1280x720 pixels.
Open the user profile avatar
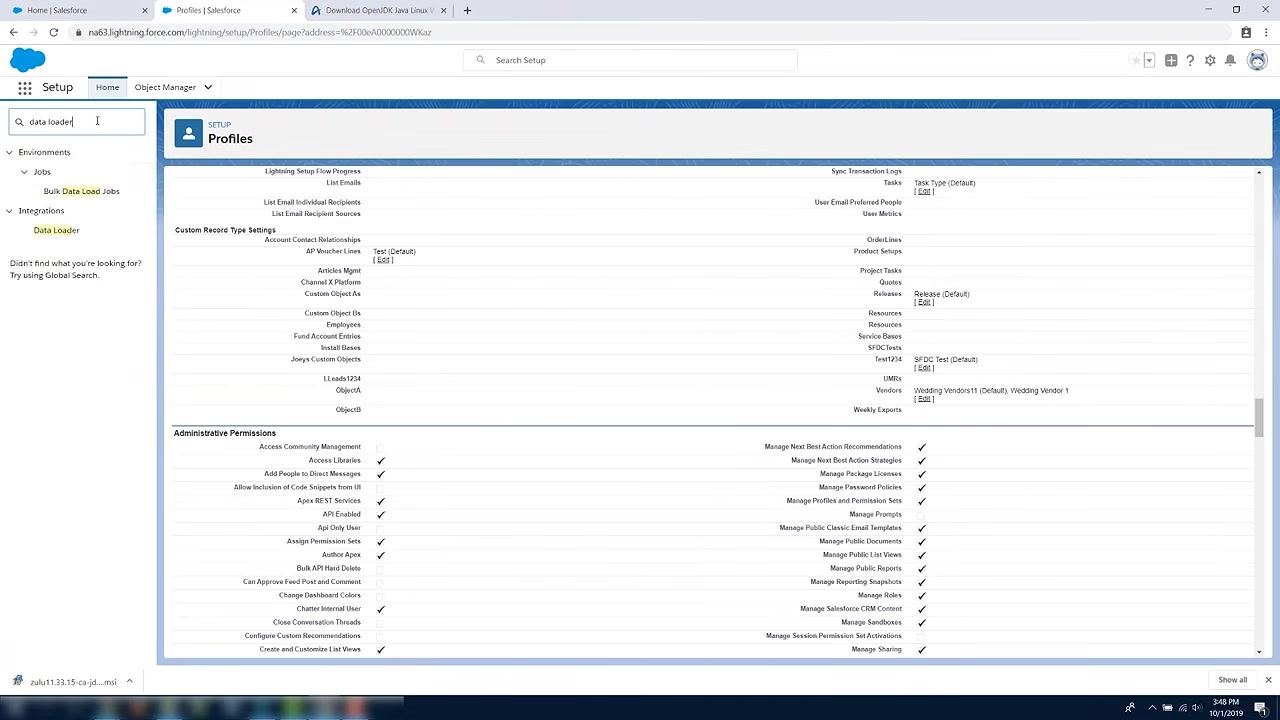coord(1257,60)
